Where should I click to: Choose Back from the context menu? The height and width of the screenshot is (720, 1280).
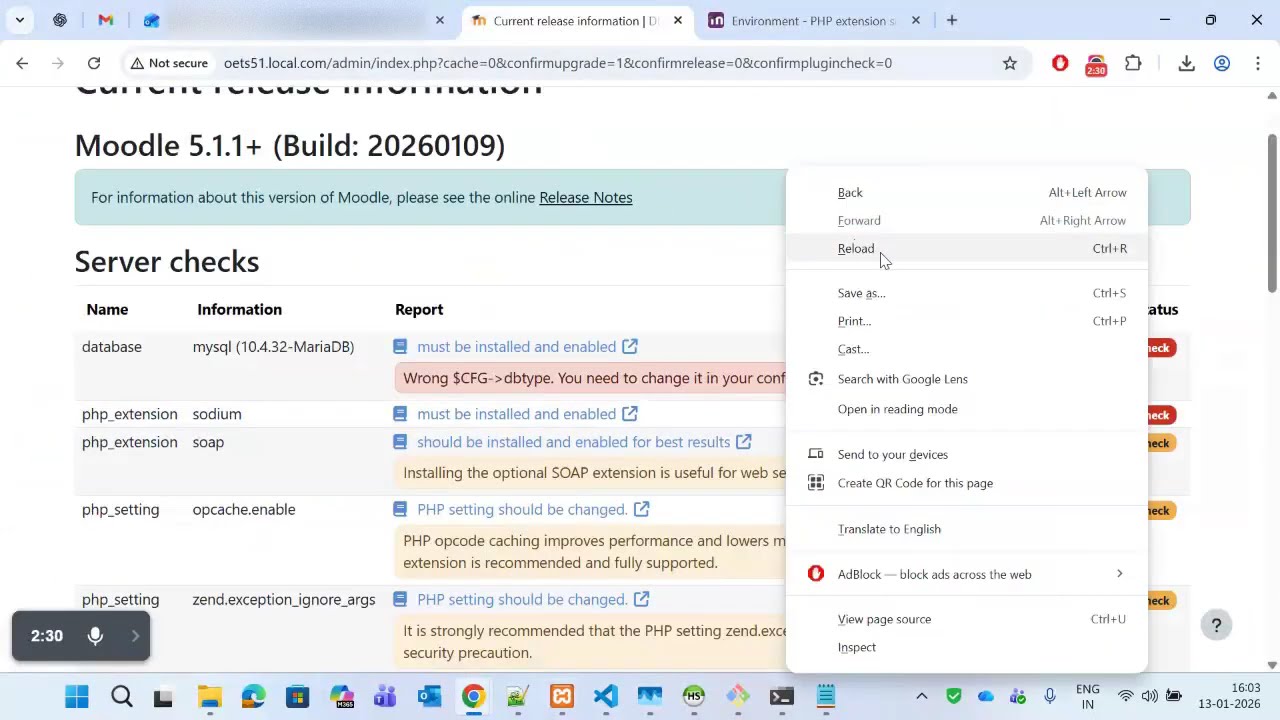(x=967, y=193)
